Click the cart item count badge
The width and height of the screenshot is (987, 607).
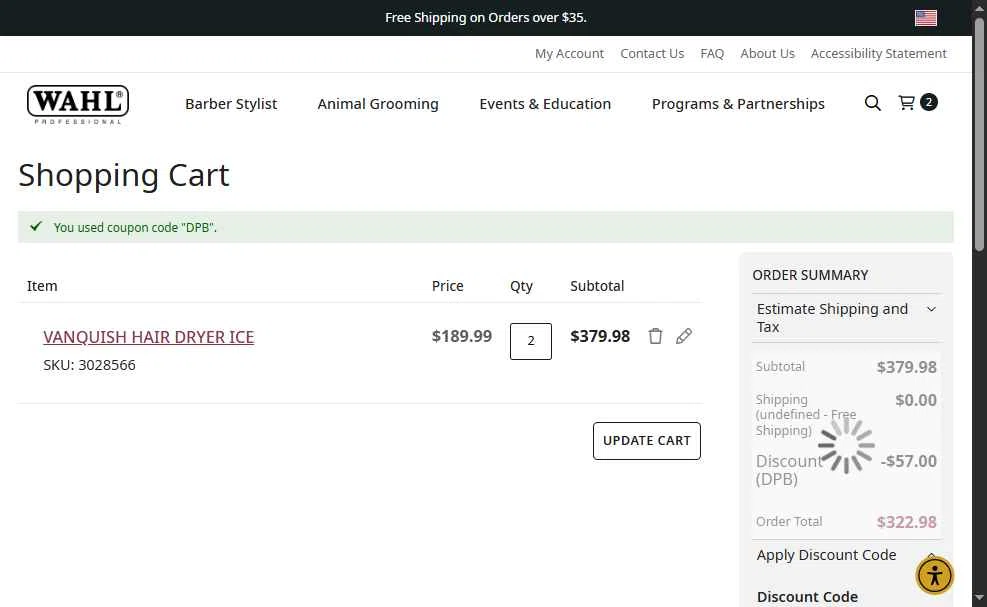928,102
